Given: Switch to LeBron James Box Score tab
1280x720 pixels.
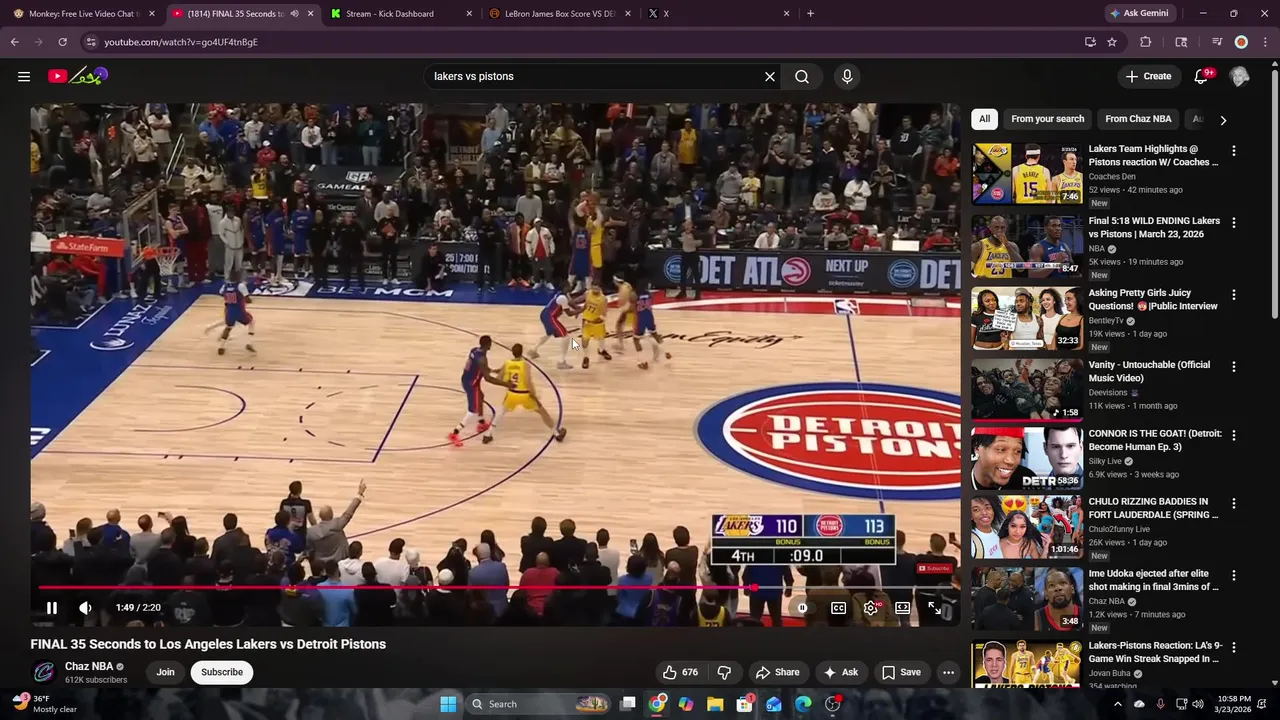Looking at the screenshot, I should click(x=560, y=14).
